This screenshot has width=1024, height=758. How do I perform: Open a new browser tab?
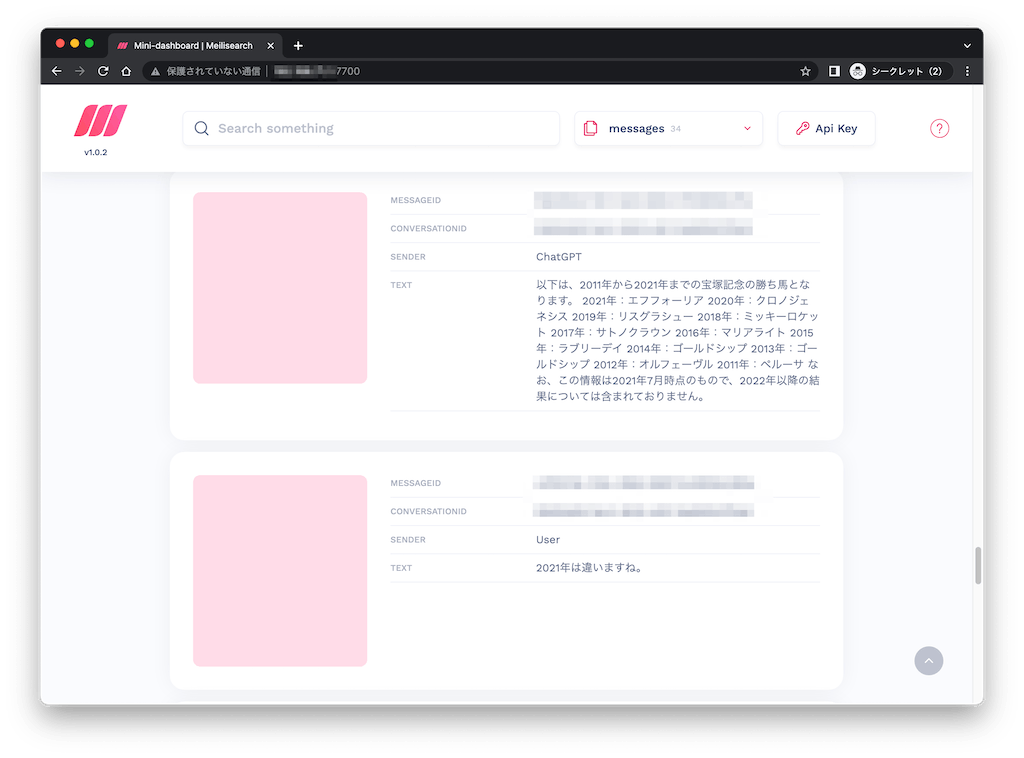[298, 46]
